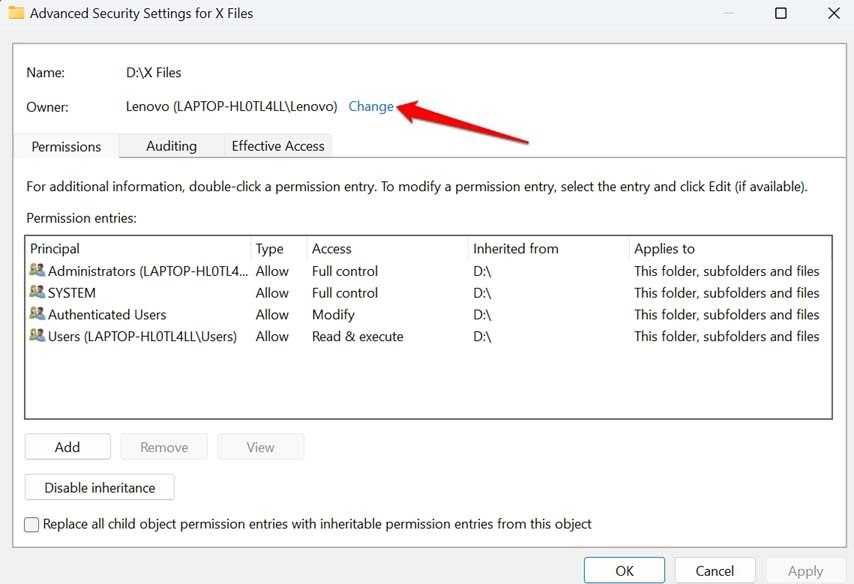
Task: Click owner name Lenovo (LAPTOP-HL0TL4LL\Lenovo)
Action: [231, 106]
